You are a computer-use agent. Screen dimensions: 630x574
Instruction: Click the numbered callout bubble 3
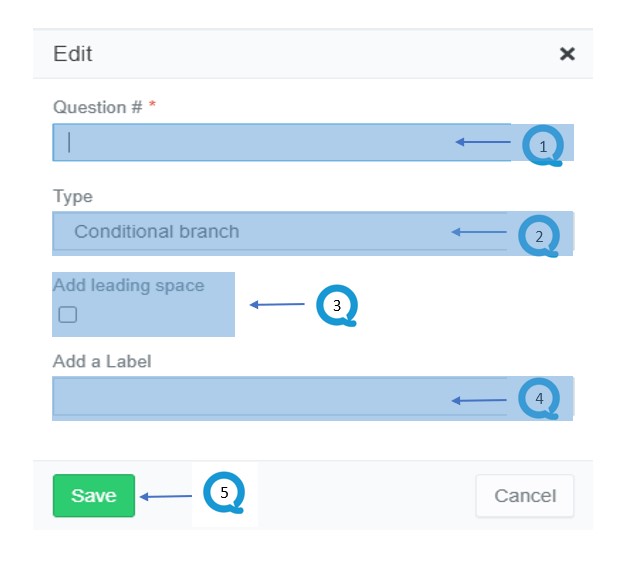click(x=337, y=305)
